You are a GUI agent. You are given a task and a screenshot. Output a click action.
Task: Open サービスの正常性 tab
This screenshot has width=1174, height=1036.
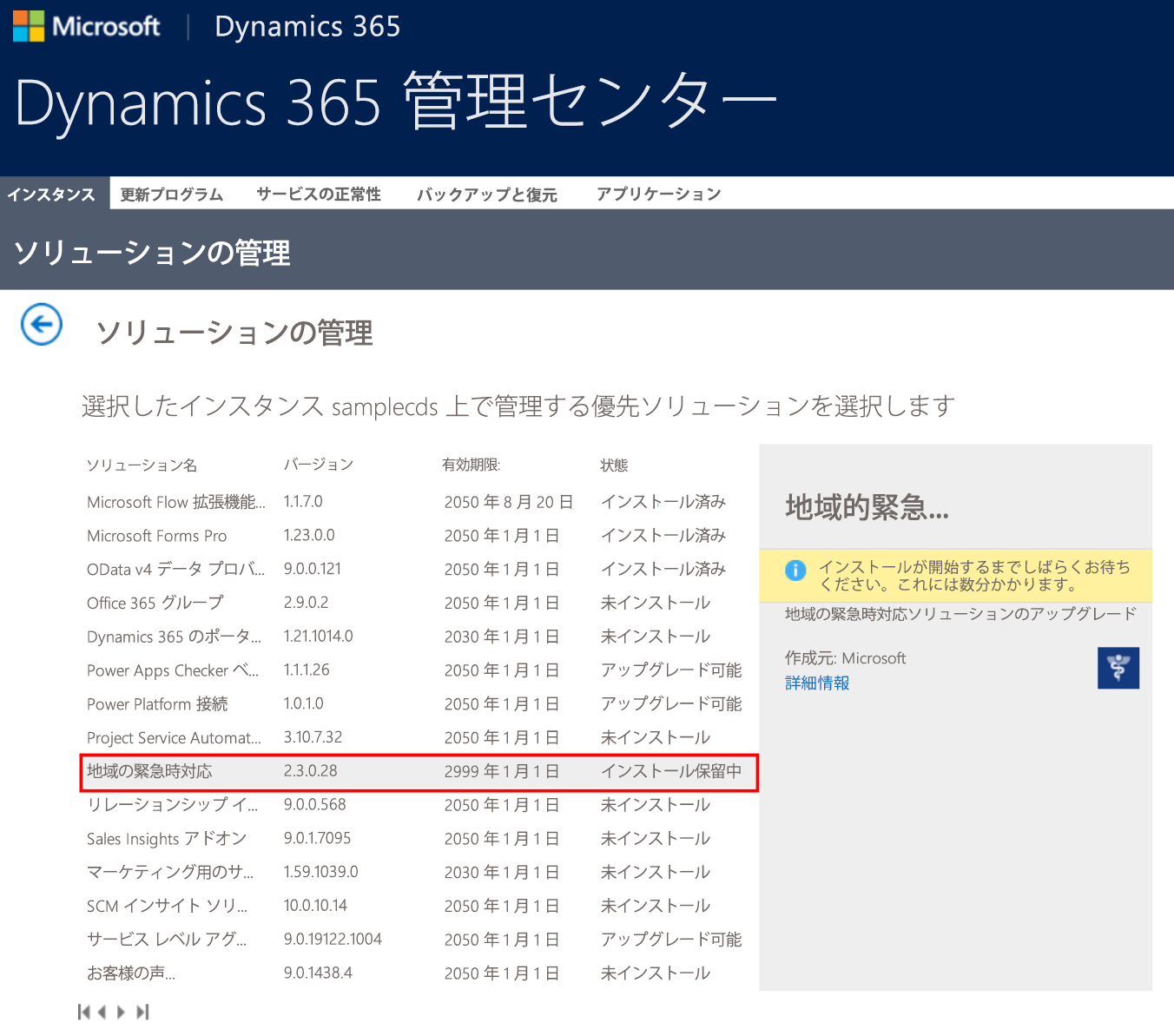click(319, 195)
